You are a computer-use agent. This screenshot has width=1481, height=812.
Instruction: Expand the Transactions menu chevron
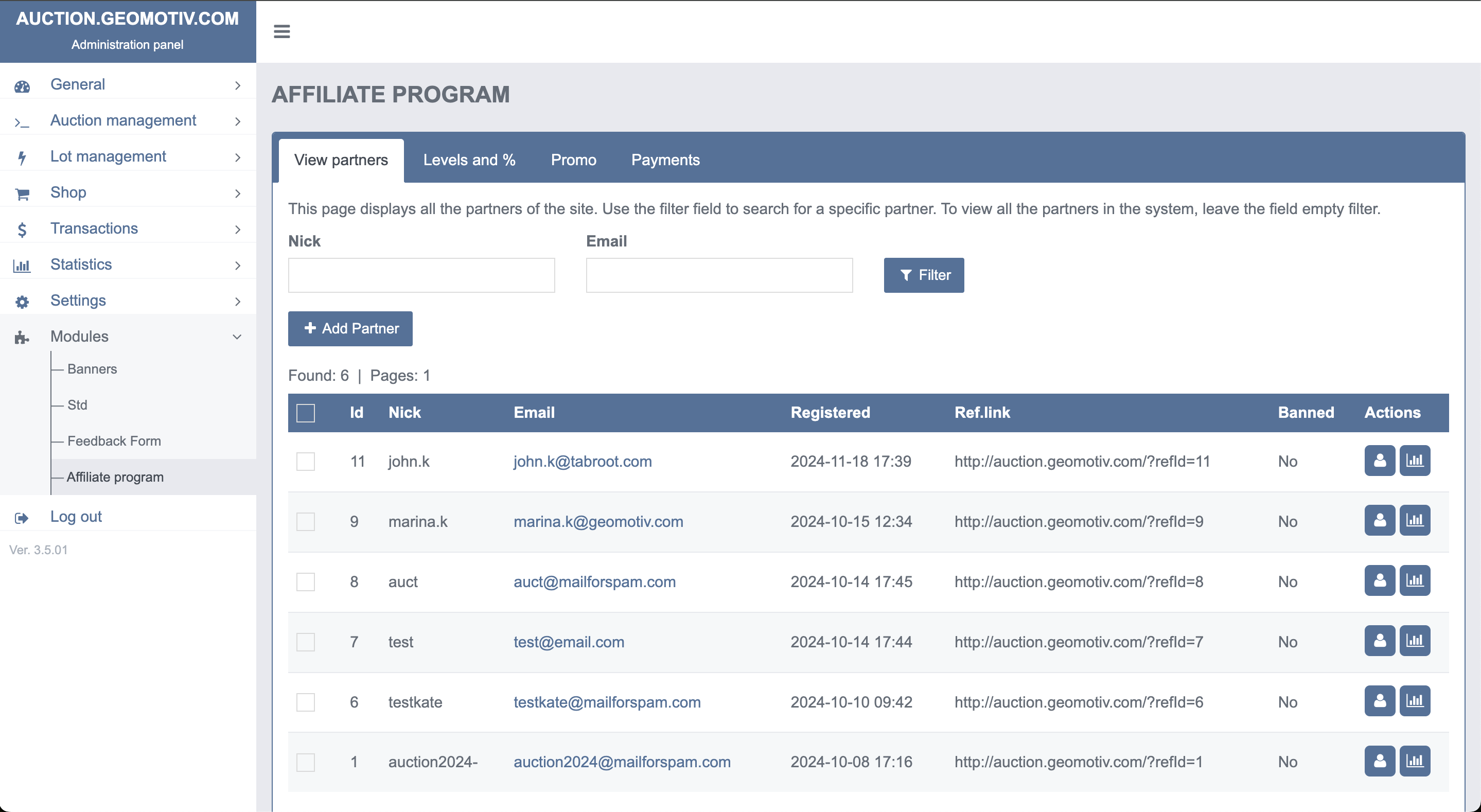237,230
